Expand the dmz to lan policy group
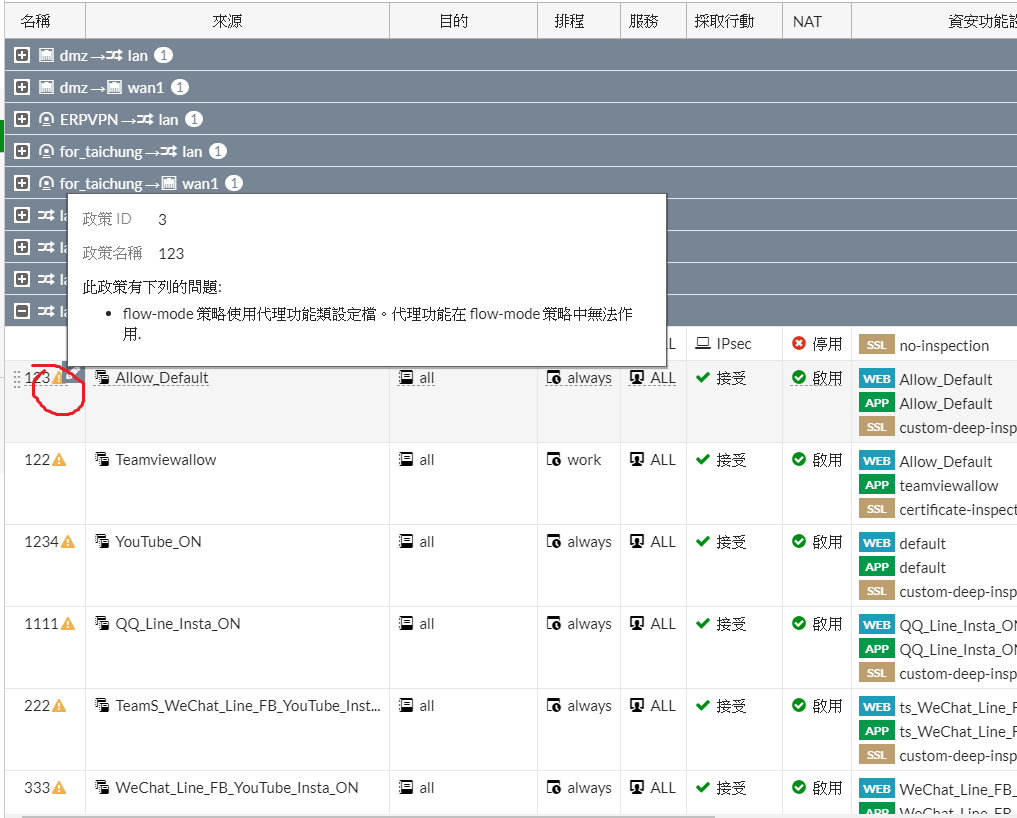The height and width of the screenshot is (818, 1017). (22, 55)
